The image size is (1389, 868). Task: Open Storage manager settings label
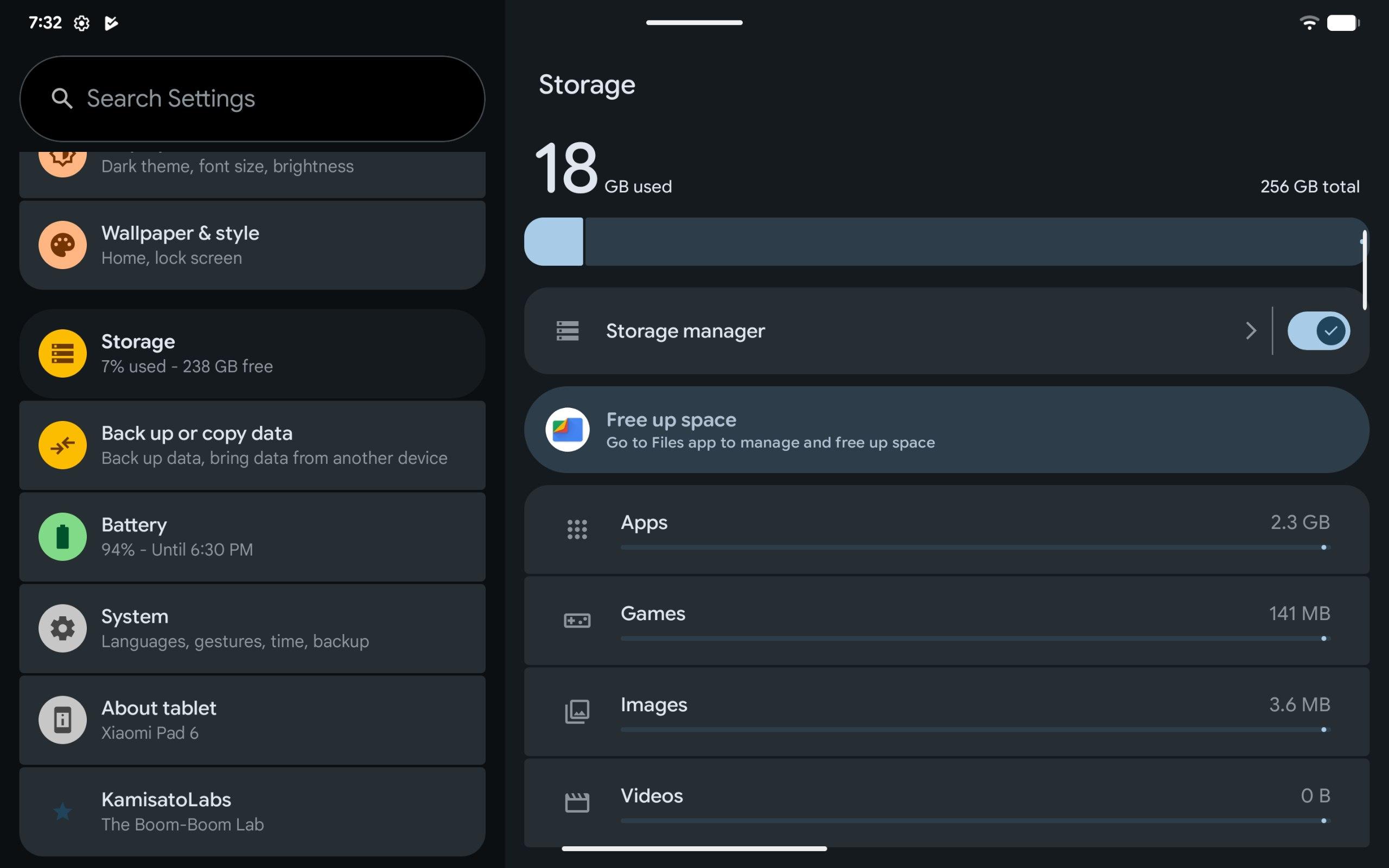click(685, 331)
